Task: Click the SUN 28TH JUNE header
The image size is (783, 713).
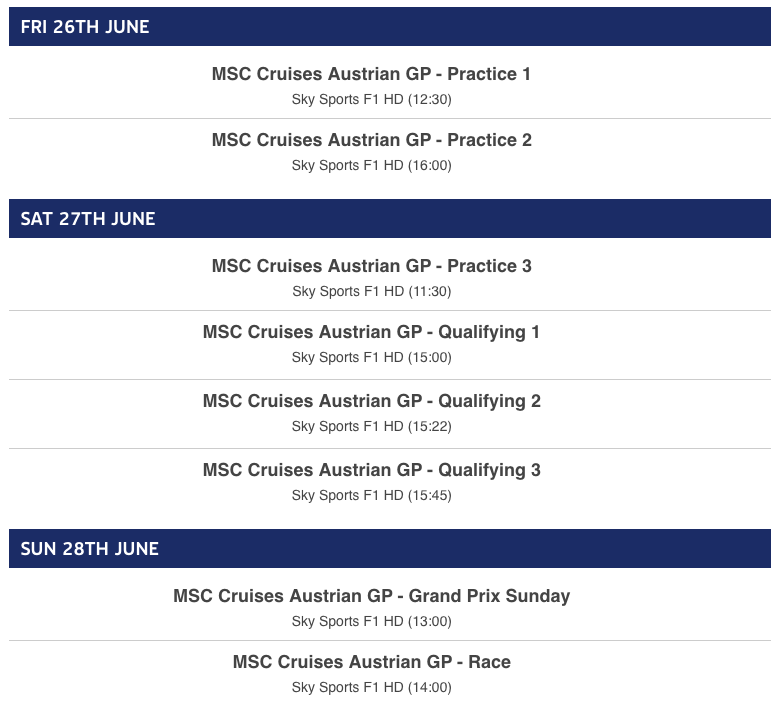Action: [x=390, y=548]
